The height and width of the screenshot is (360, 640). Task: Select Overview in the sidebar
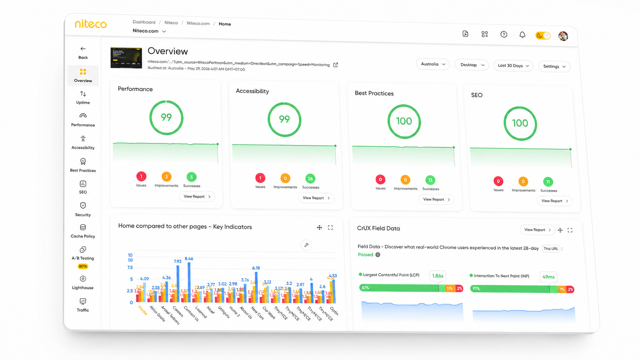[x=83, y=76]
